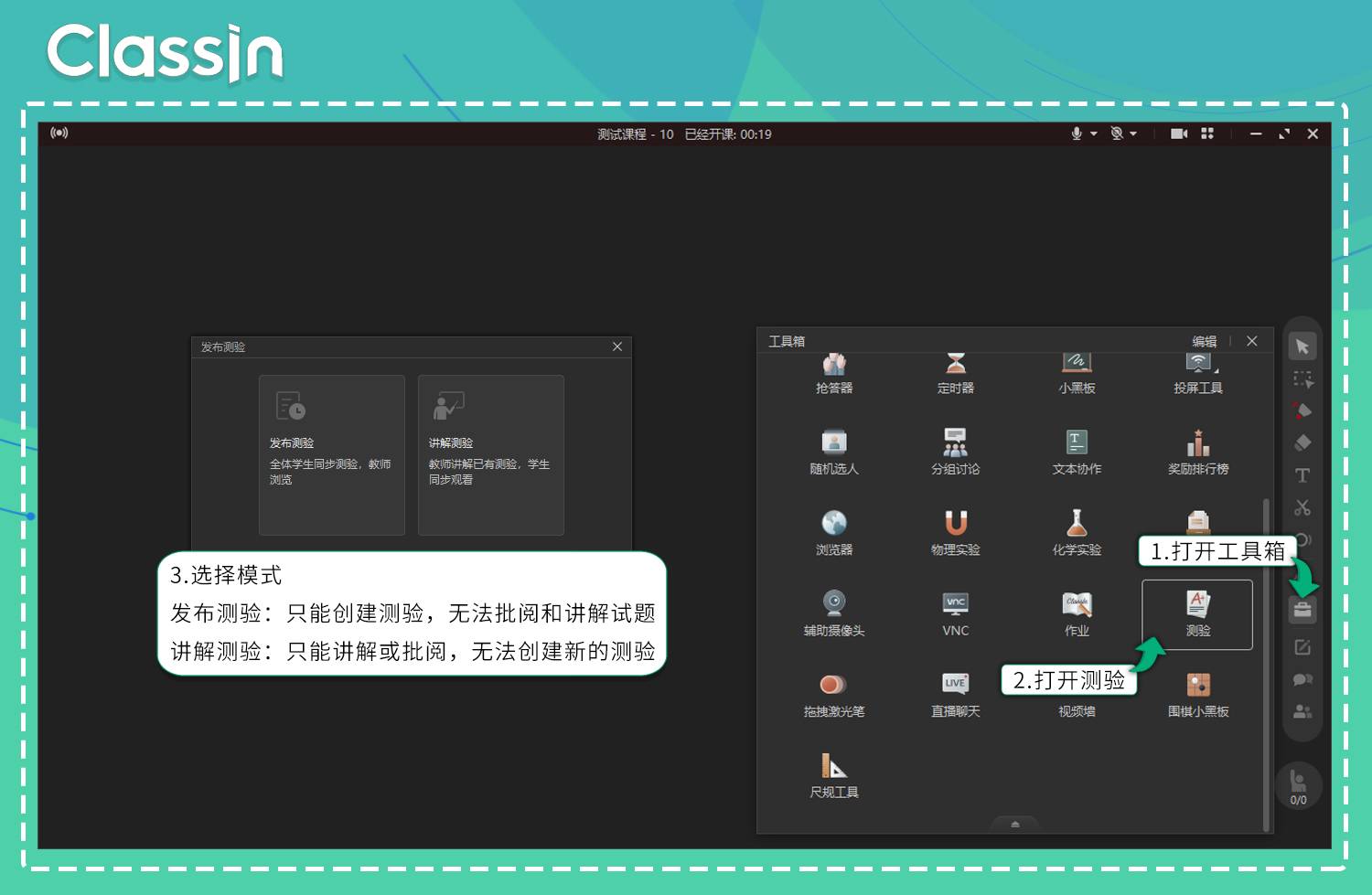
Task: Expand the microphone dropdown arrow
Action: click(x=1093, y=133)
